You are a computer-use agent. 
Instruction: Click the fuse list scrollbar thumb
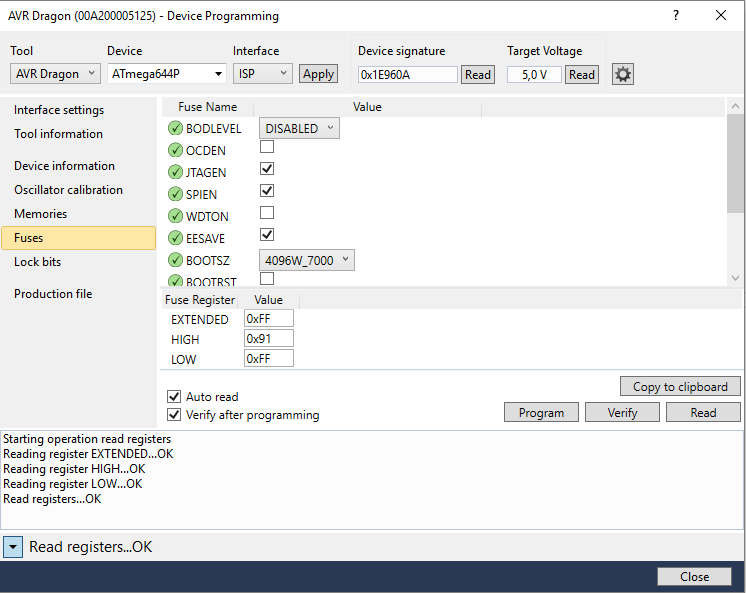736,163
